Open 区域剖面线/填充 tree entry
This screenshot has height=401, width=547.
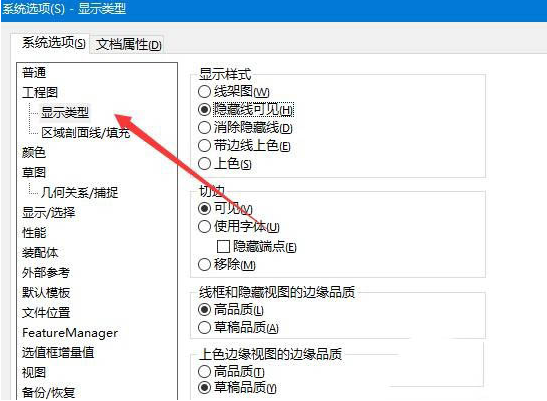point(85,132)
